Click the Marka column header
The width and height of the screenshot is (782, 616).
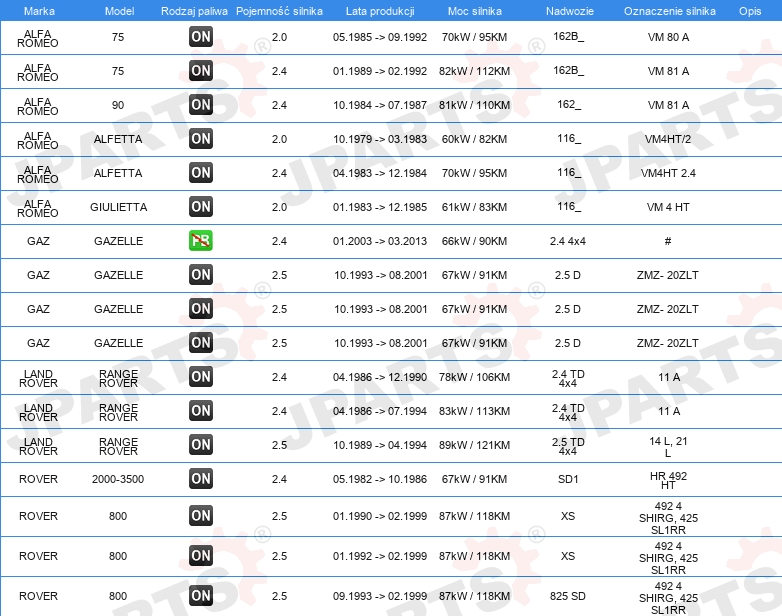(39, 11)
